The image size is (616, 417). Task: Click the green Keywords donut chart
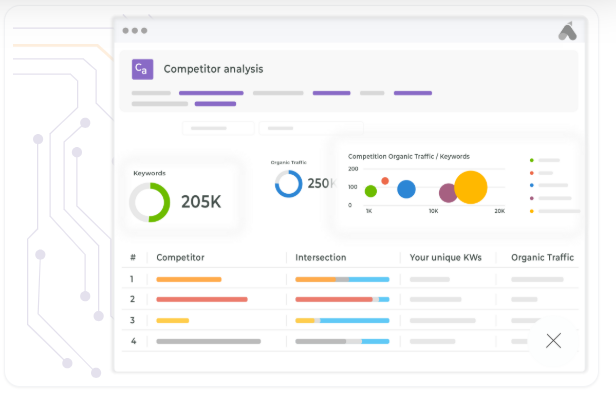[x=150, y=201]
